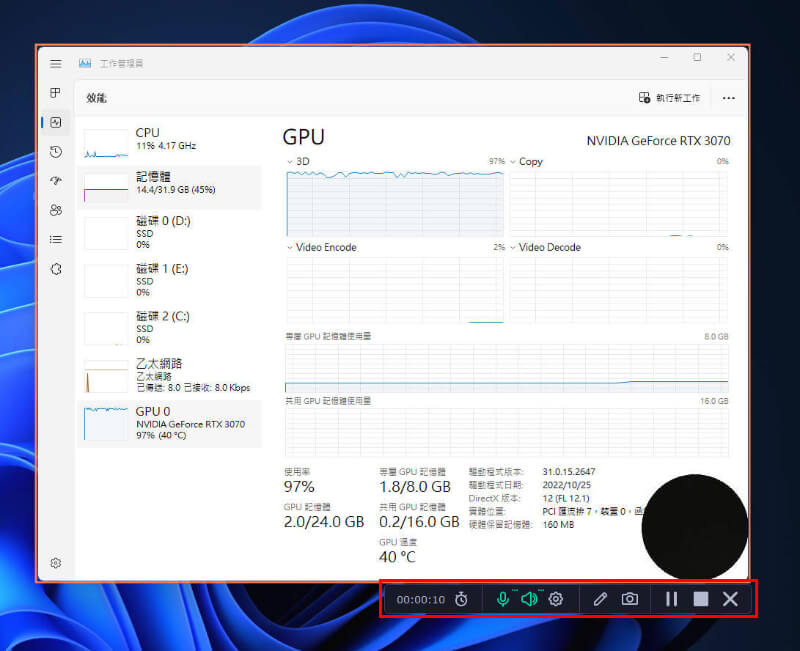Click the 3D usage graph
The width and height of the screenshot is (800, 651).
click(x=395, y=204)
